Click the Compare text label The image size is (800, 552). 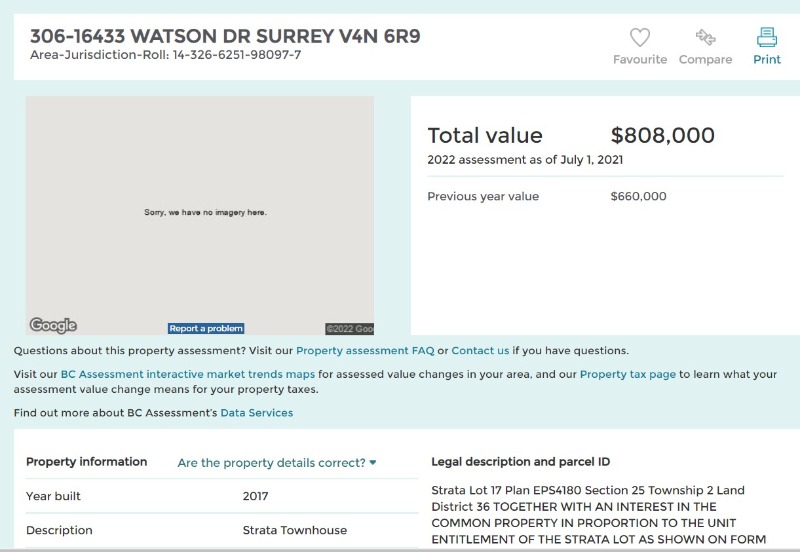coord(705,59)
